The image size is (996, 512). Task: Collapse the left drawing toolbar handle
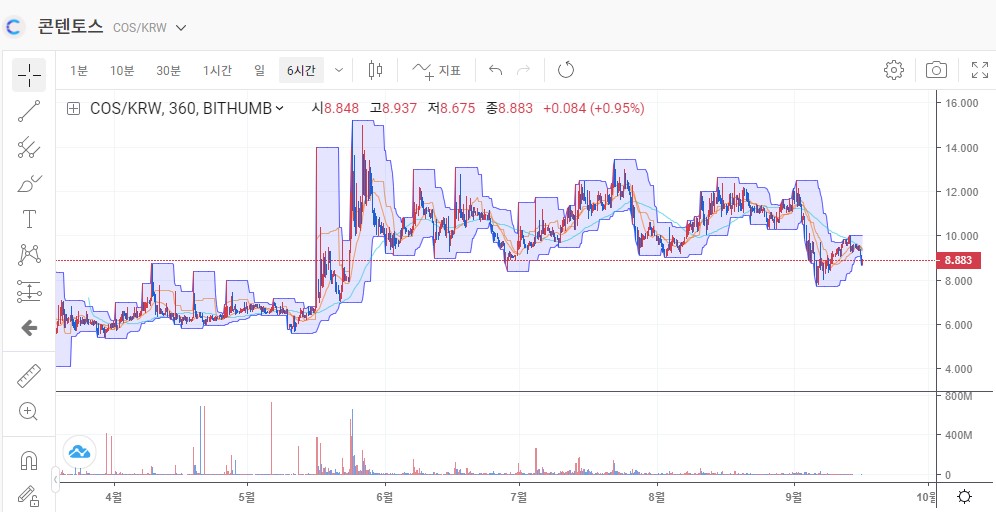(x=56, y=480)
